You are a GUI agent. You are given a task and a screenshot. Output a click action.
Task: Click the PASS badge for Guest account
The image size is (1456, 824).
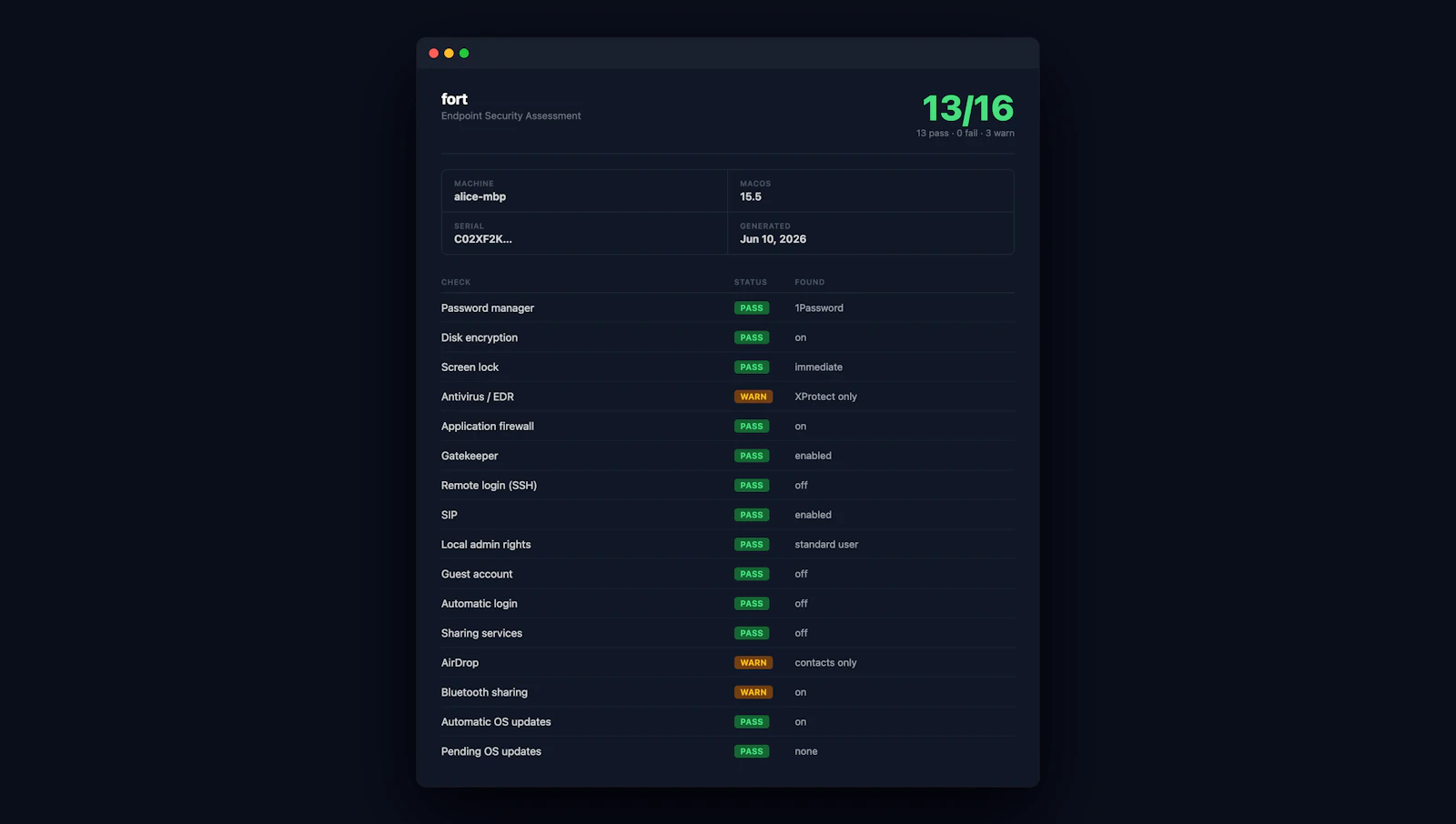coord(752,574)
